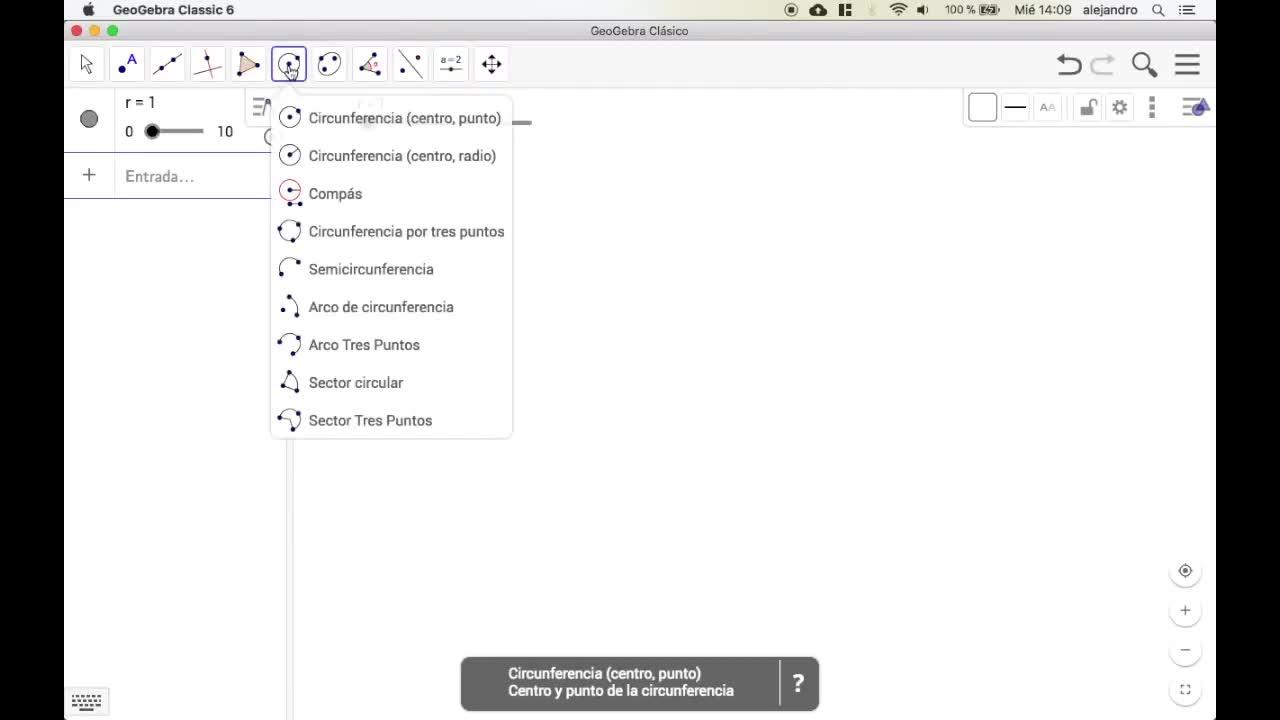Image resolution: width=1280 pixels, height=720 pixels.
Task: Select the Angle measurement tool
Action: [370, 64]
